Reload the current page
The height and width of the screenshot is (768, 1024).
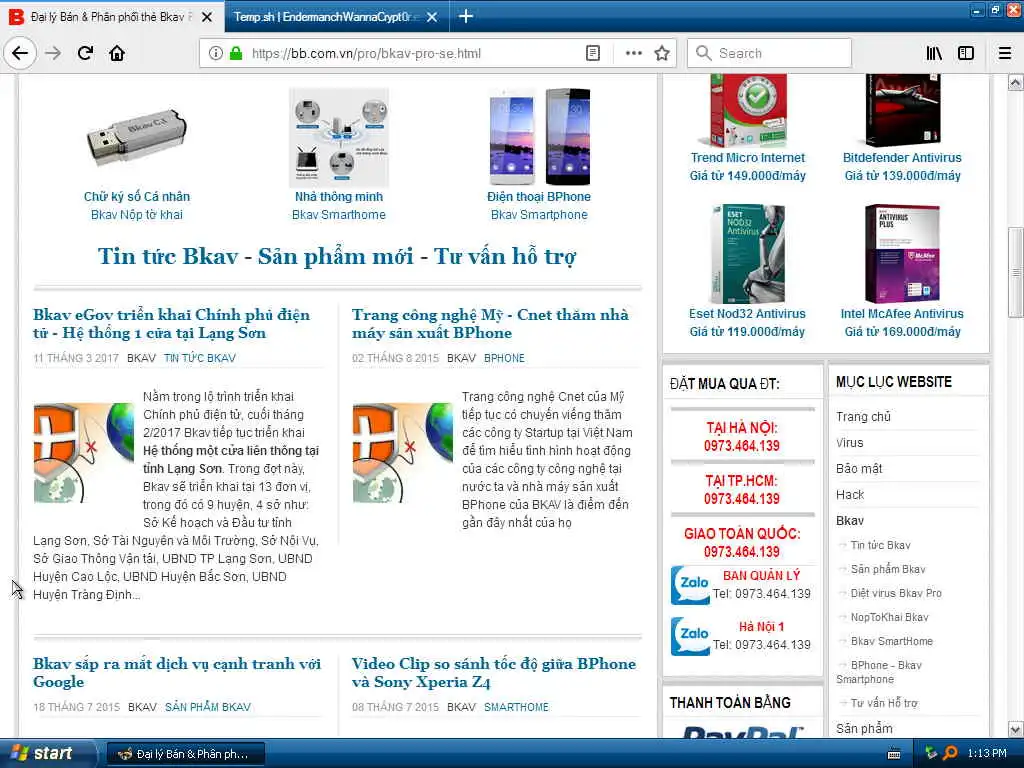[x=85, y=53]
